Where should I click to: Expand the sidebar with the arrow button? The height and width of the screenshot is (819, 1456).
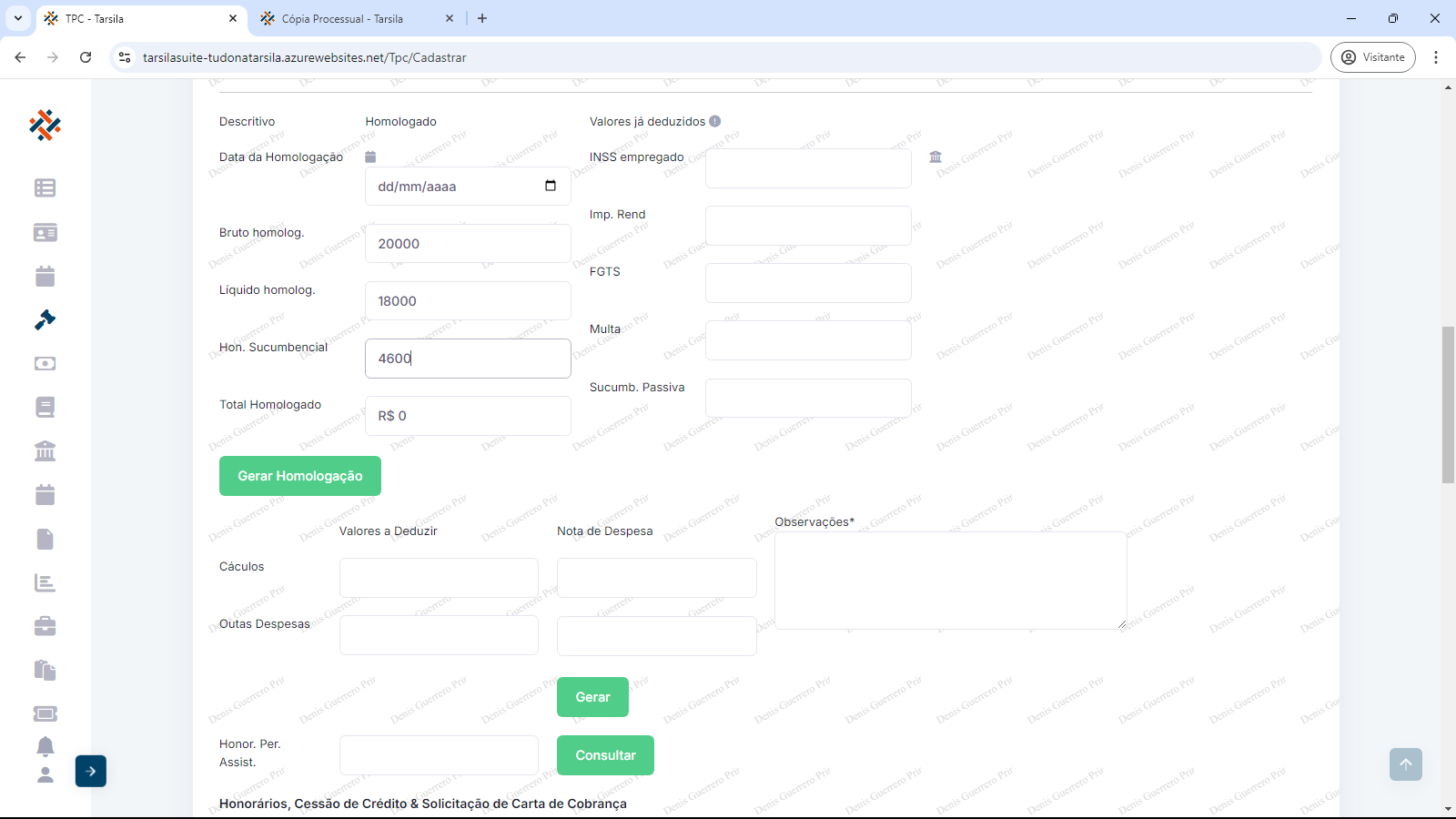click(91, 771)
